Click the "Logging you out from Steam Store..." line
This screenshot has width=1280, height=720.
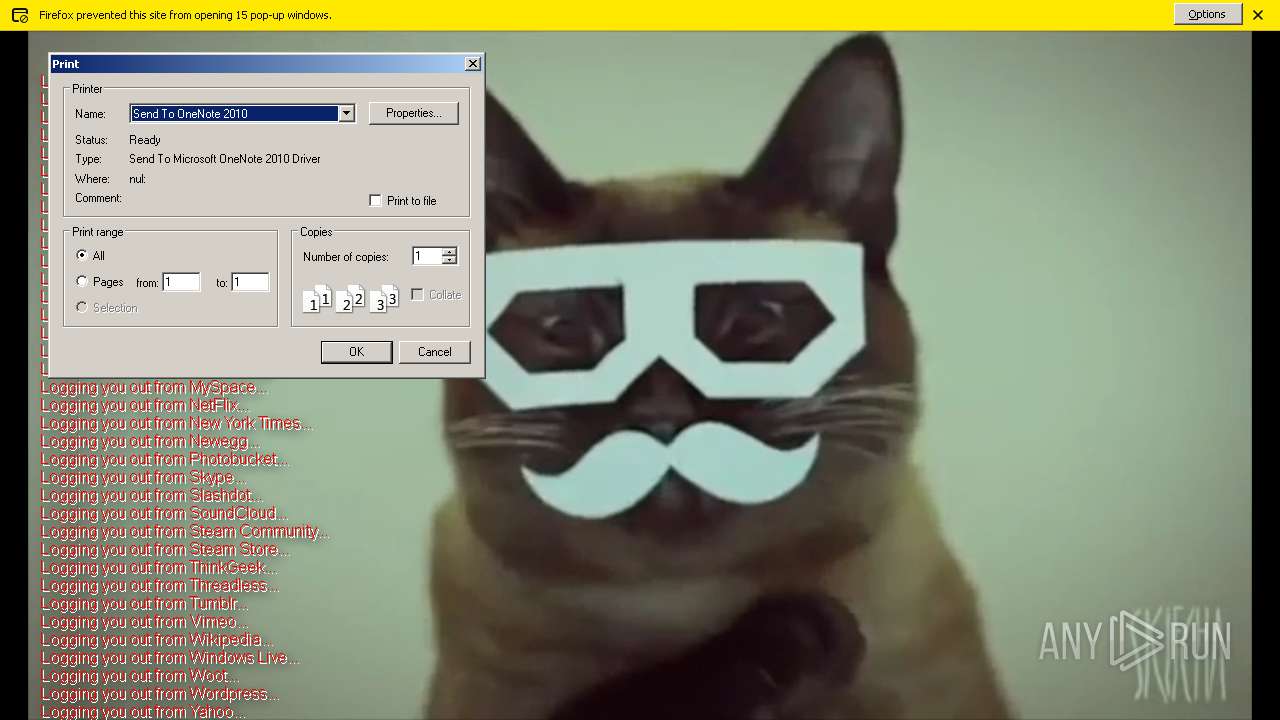pos(165,549)
